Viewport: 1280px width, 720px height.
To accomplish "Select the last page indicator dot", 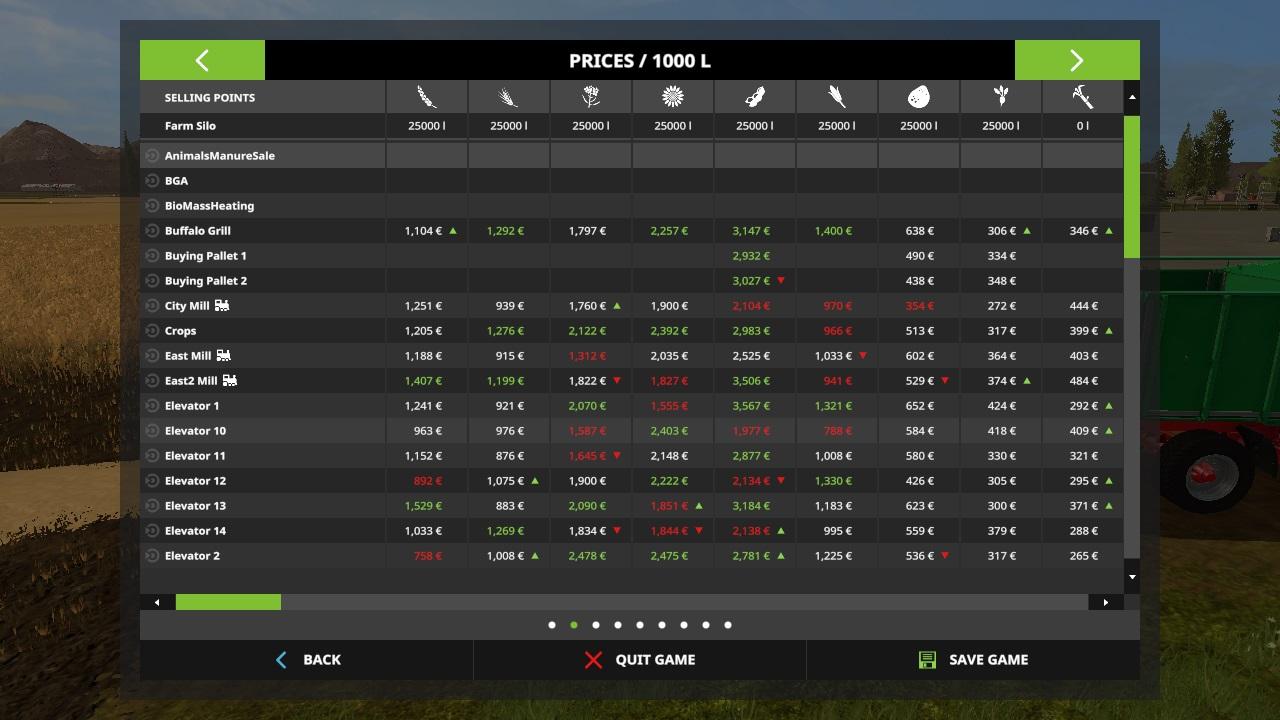I will (x=728, y=625).
